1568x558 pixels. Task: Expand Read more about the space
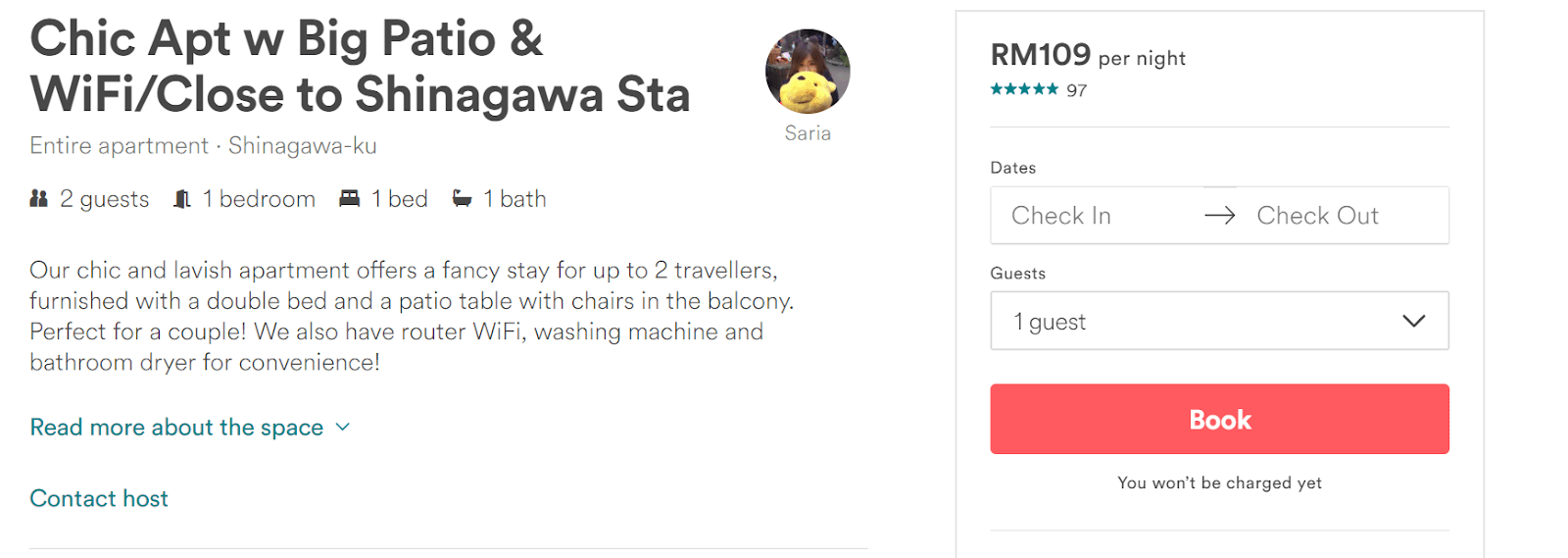(x=176, y=428)
